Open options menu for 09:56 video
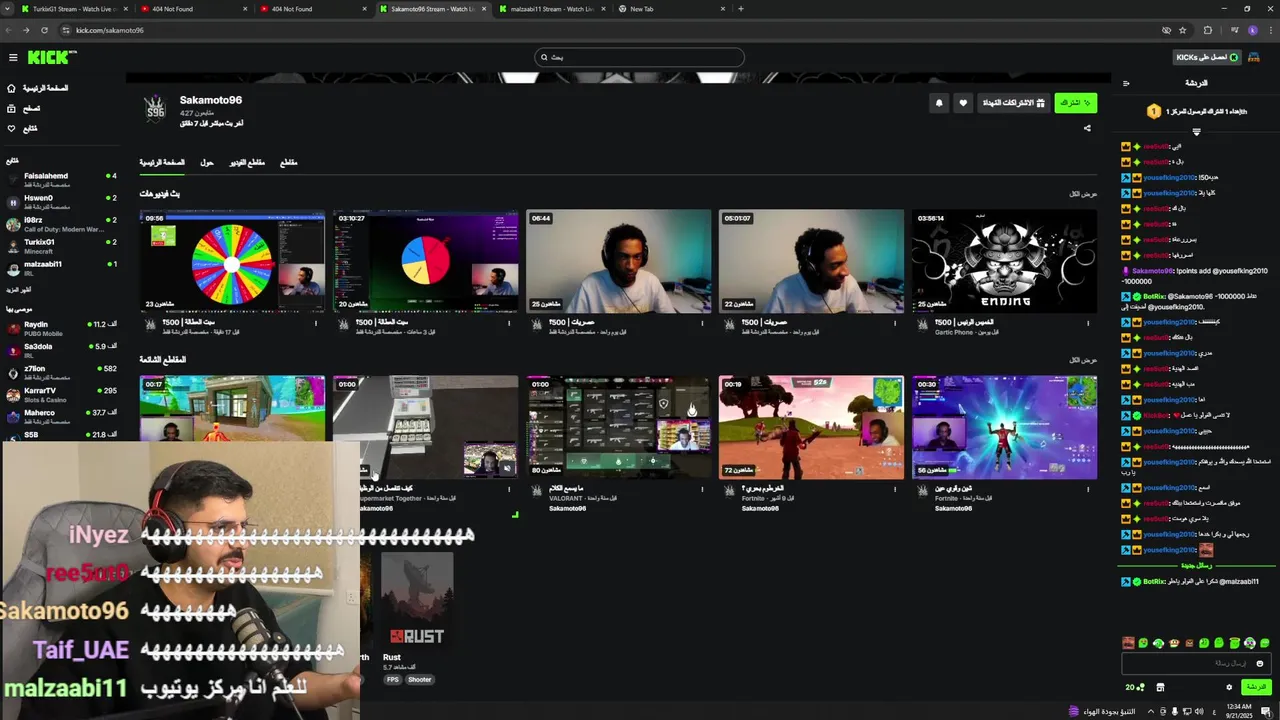The image size is (1280, 720). click(x=316, y=323)
